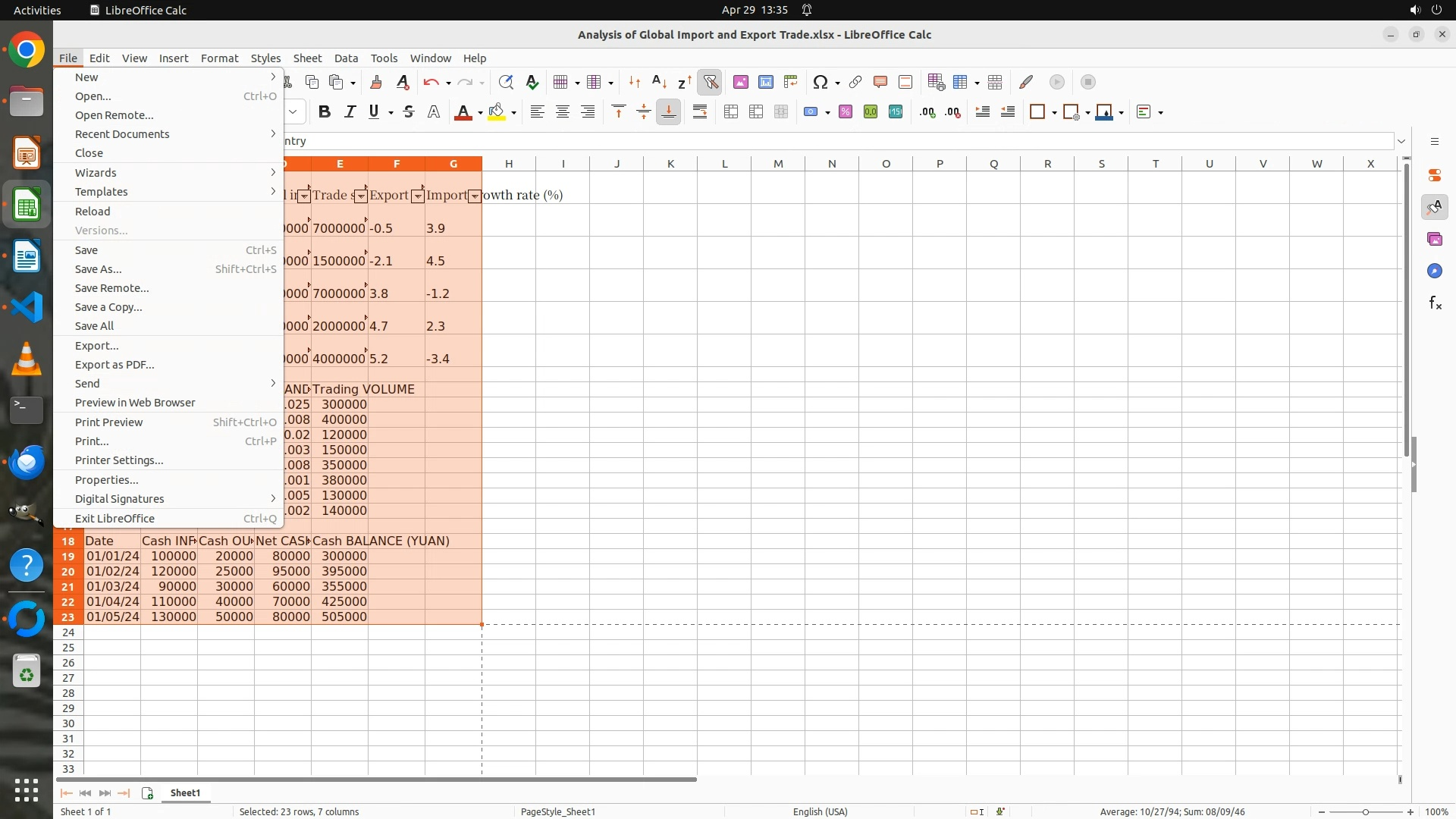
Task: Click the Functions fx sidebar icon
Action: (1435, 303)
